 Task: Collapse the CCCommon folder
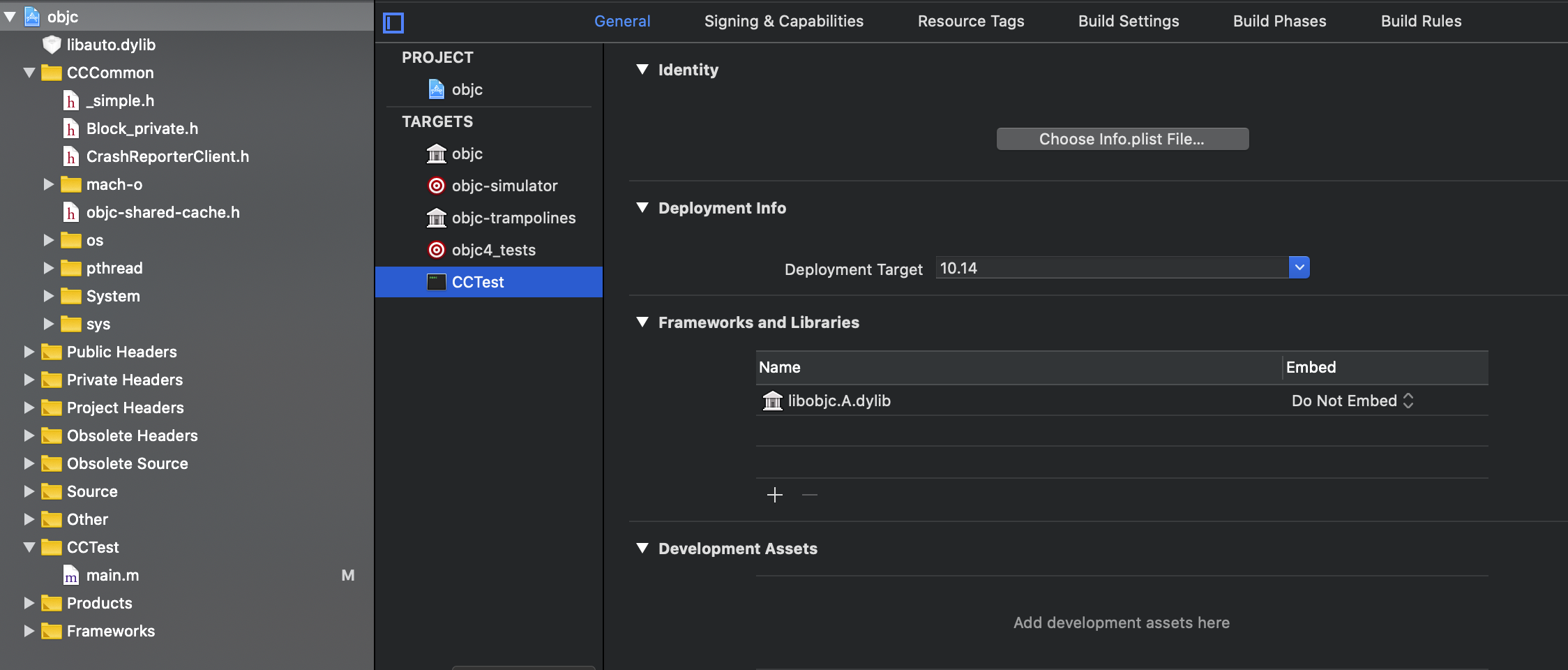29,73
